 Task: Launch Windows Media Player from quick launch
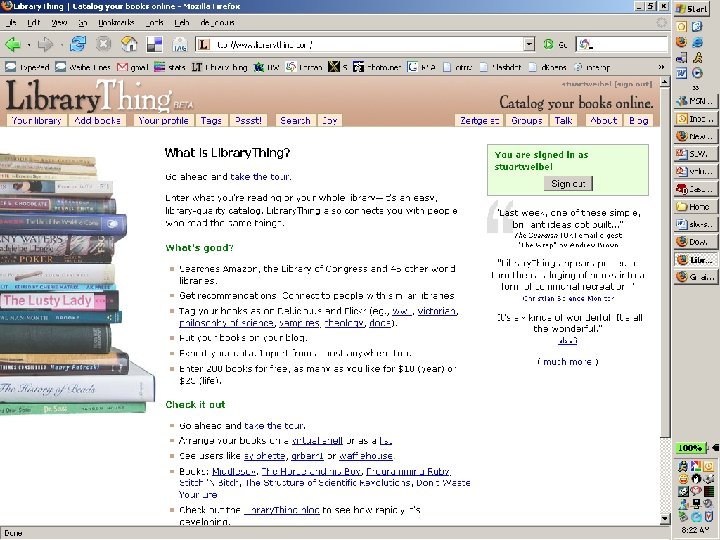pyautogui.click(x=698, y=73)
